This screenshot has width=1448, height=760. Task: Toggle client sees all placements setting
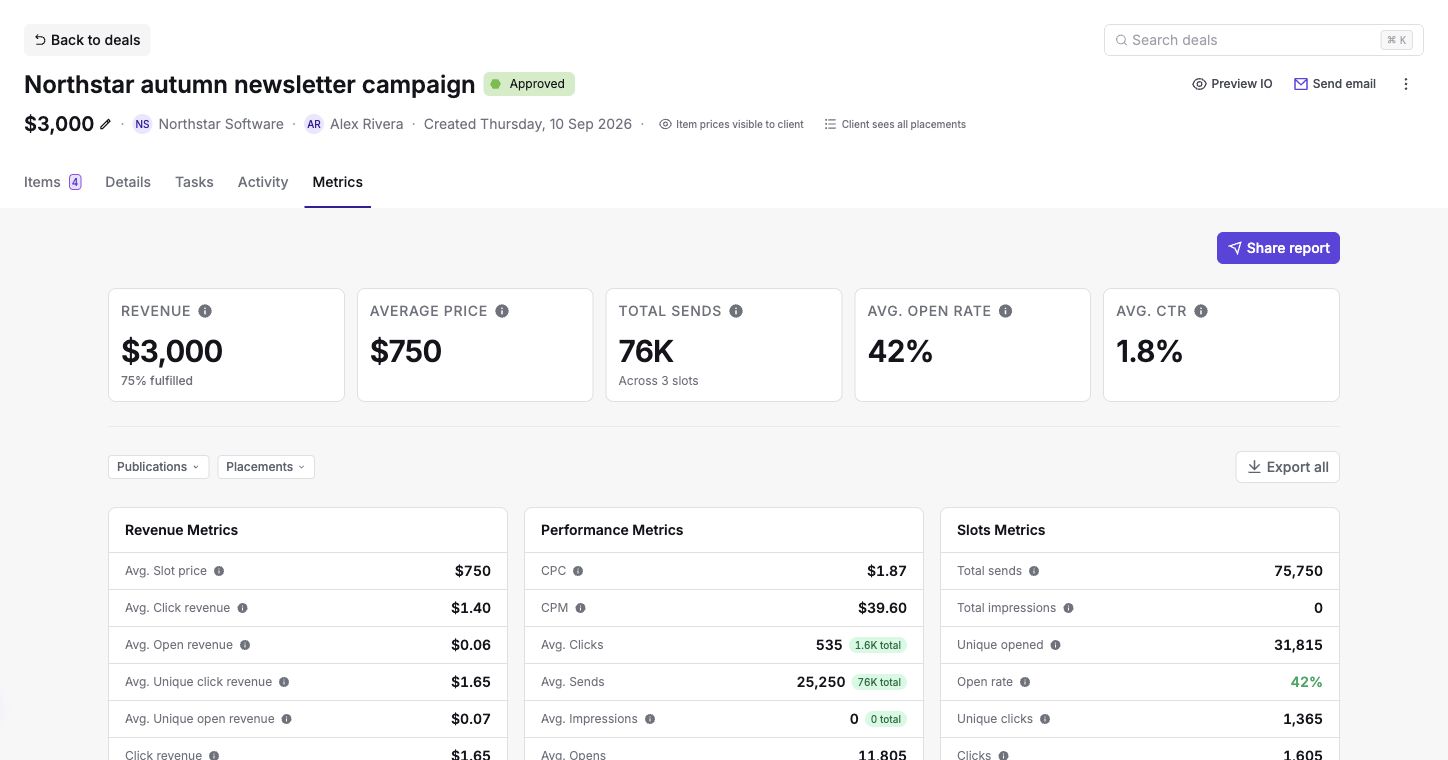tap(895, 124)
